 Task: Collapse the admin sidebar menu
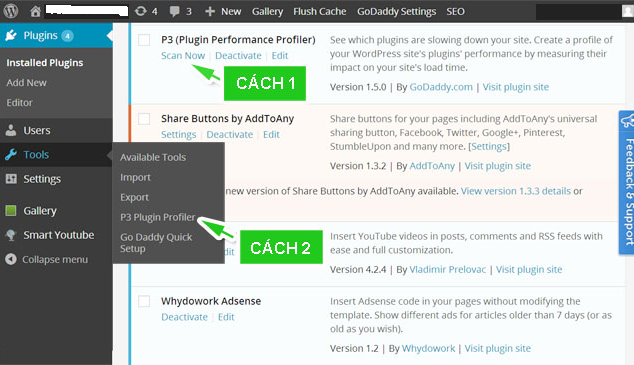[55, 260]
